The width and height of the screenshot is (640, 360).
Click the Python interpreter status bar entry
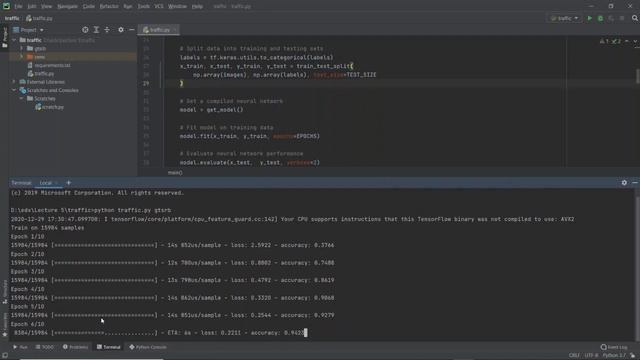coord(614,356)
